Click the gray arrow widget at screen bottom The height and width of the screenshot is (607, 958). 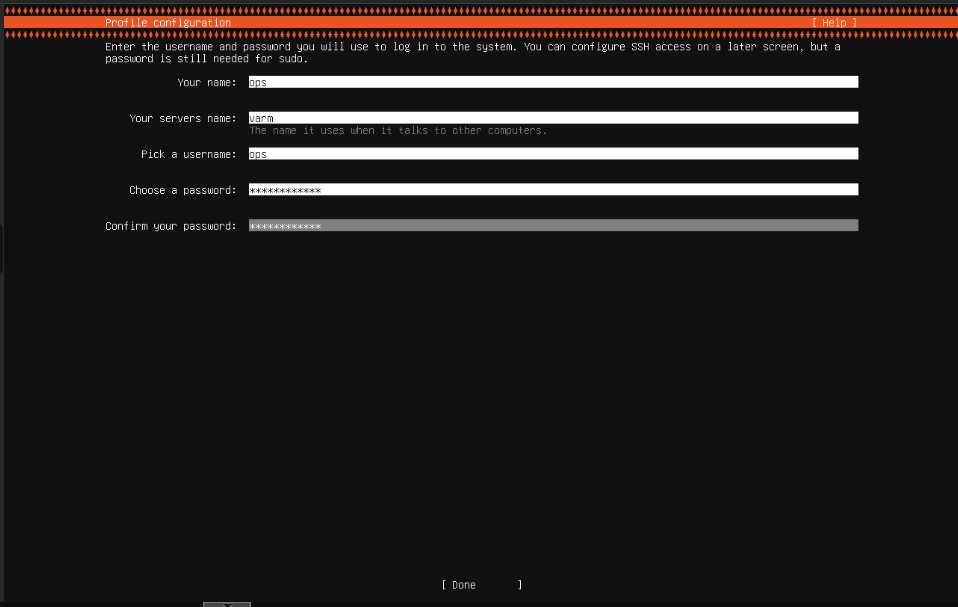226,603
